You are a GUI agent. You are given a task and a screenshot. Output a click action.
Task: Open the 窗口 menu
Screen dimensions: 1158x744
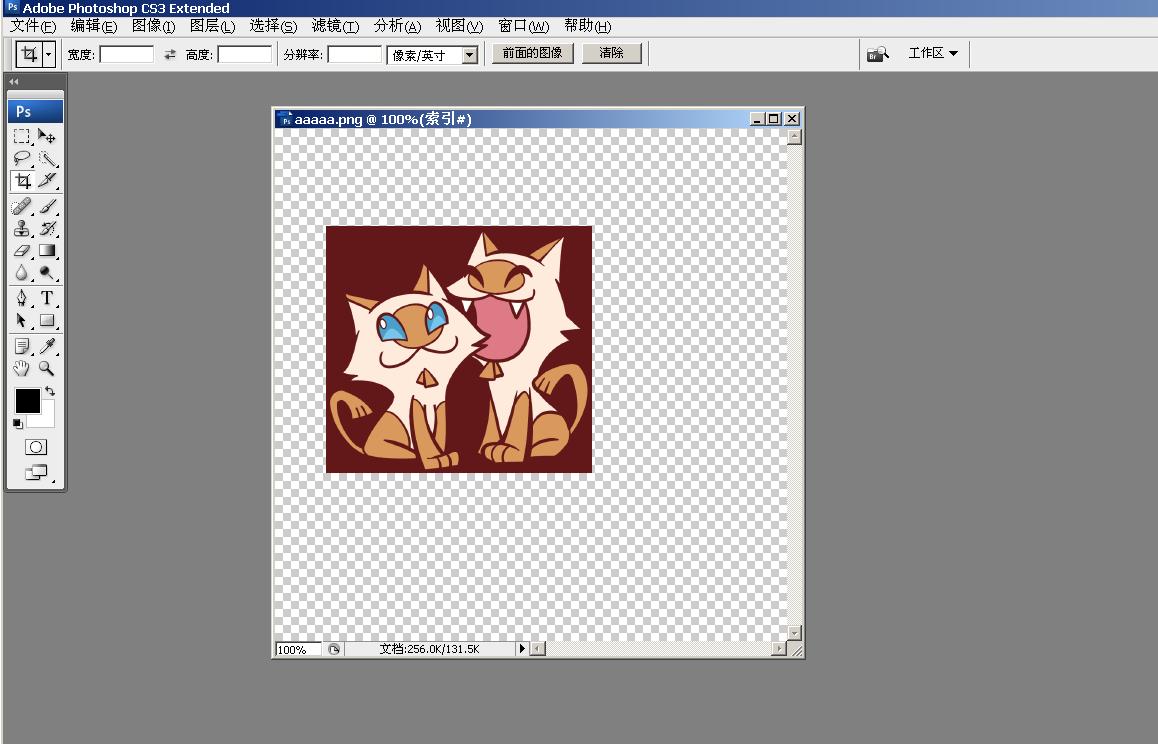point(523,26)
